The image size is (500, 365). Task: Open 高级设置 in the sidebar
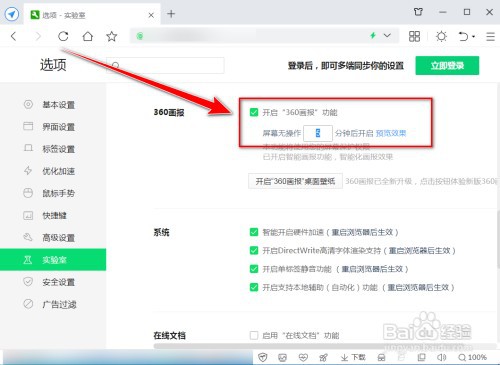[x=53, y=237]
